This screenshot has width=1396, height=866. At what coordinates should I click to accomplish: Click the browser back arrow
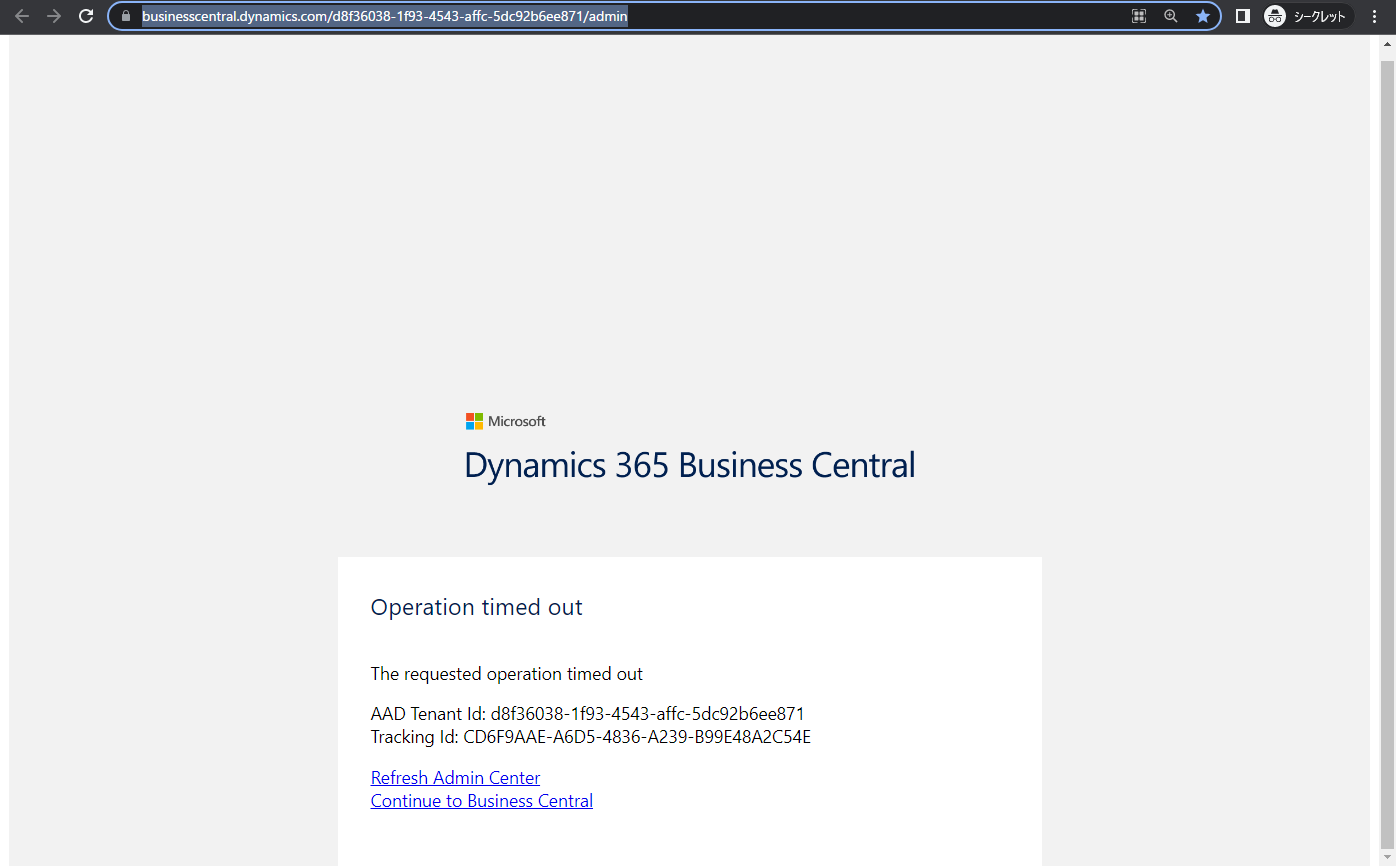(22, 16)
